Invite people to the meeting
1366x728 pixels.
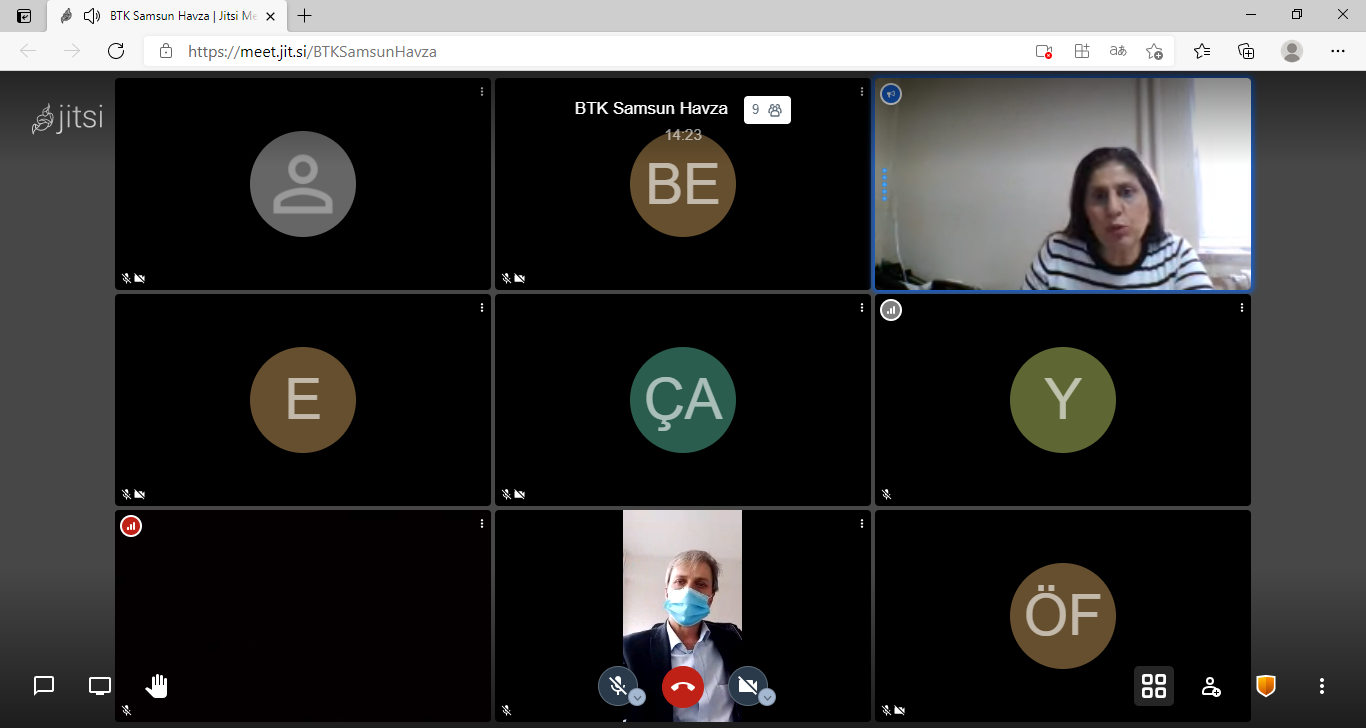point(1211,686)
